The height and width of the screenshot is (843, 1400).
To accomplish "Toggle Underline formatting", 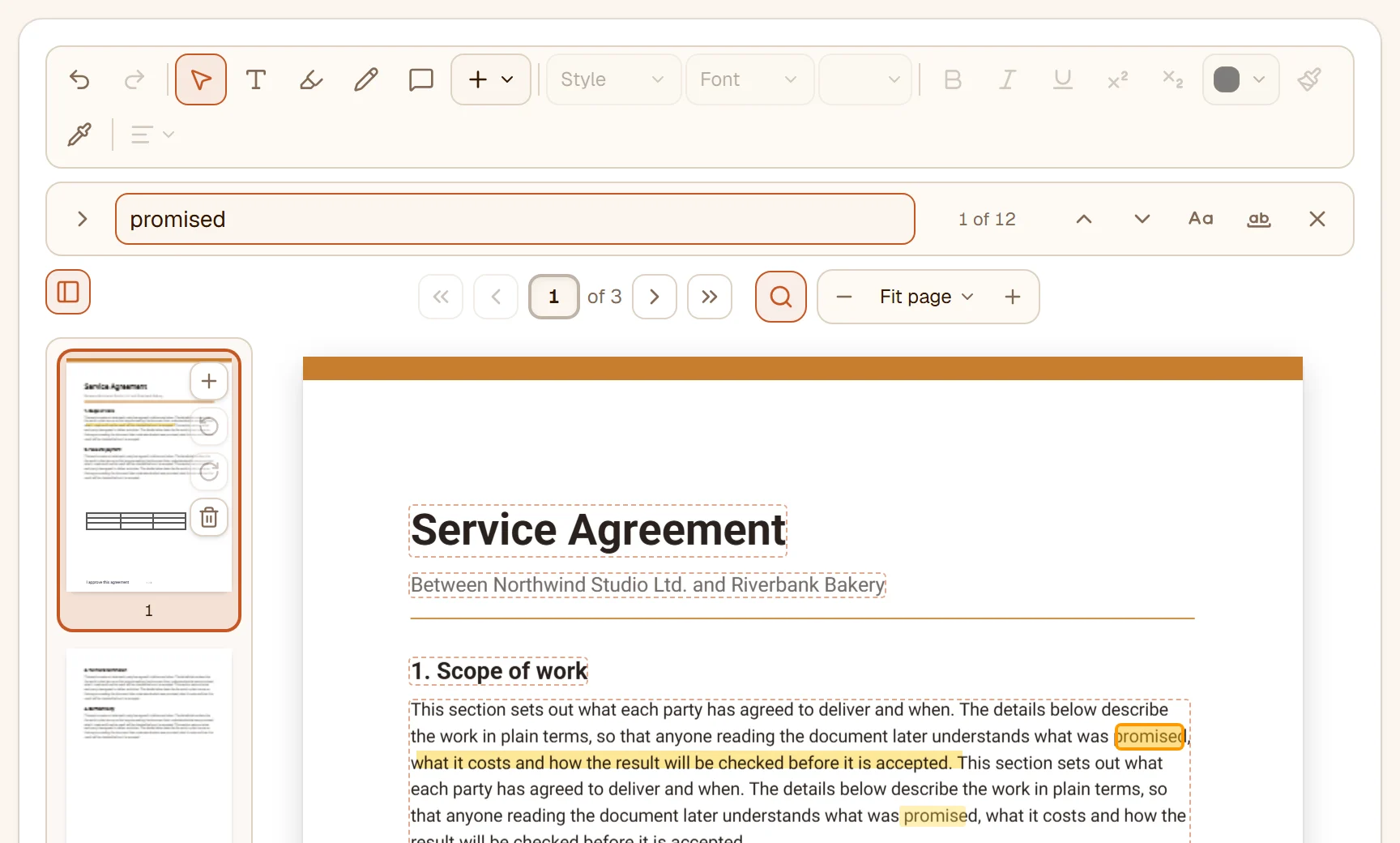I will 1063,79.
